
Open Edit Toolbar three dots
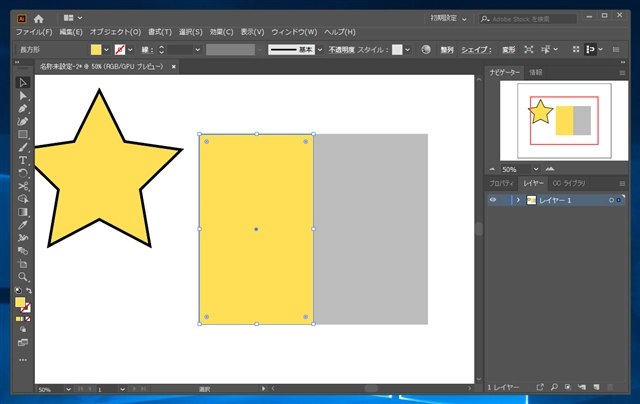coord(23,360)
